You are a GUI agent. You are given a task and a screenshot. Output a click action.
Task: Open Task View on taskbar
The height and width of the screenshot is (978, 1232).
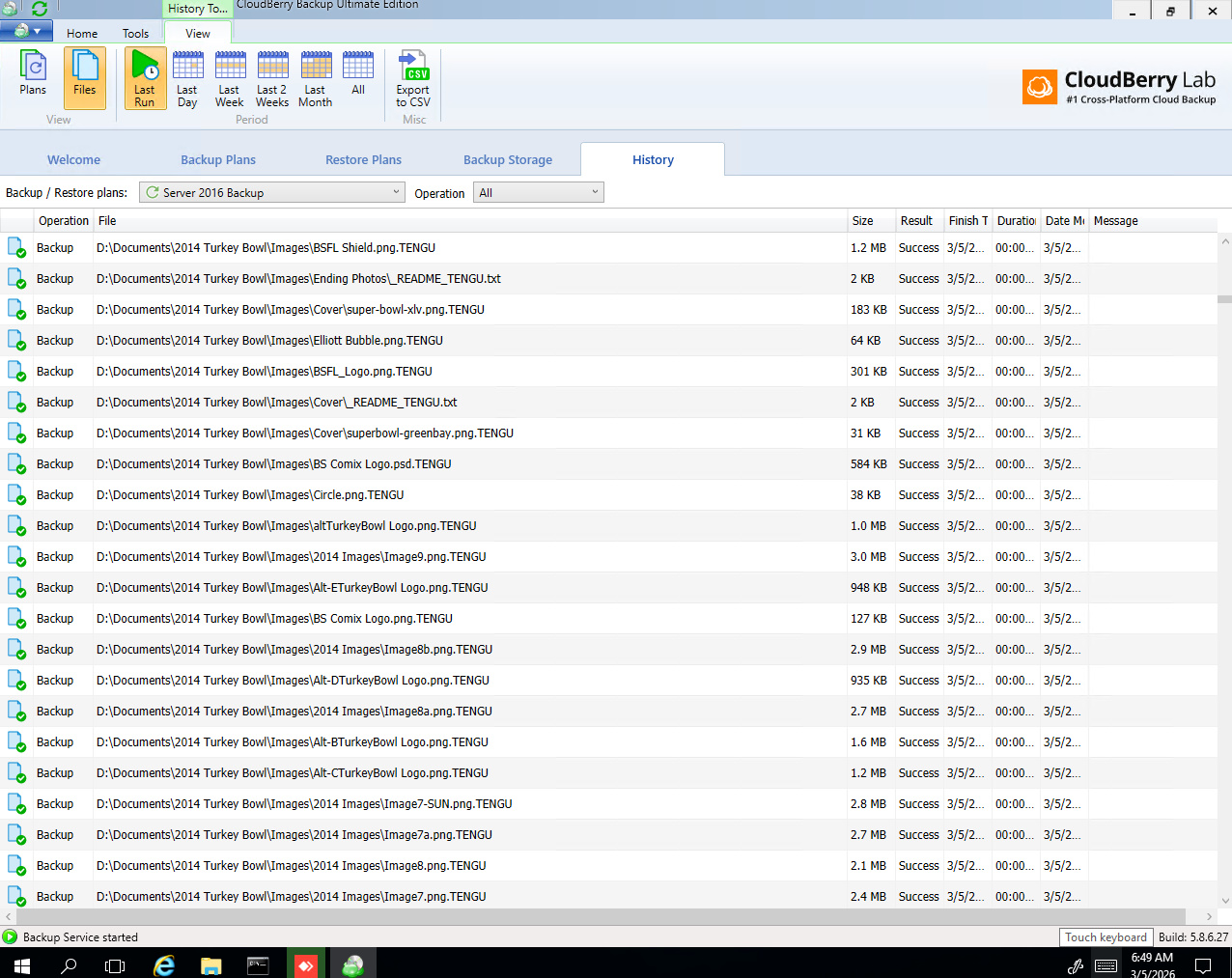[115, 964]
